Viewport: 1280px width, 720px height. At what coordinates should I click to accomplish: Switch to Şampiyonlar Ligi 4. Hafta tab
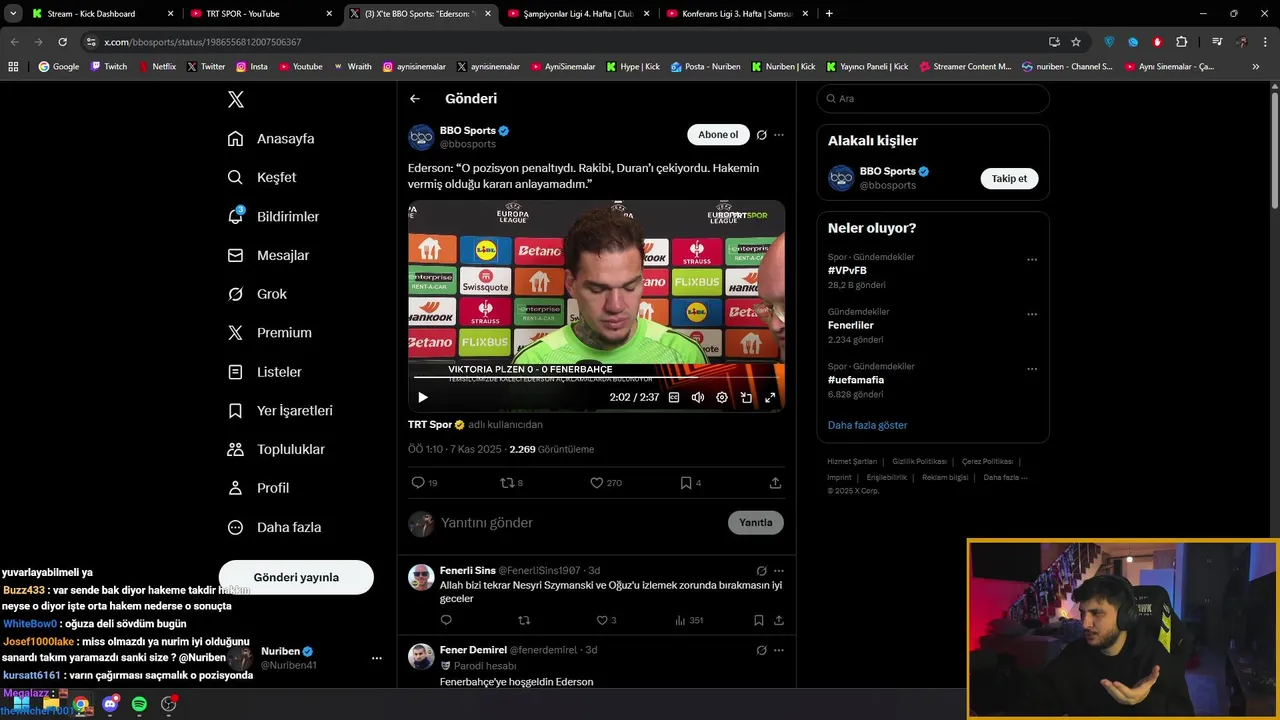[579, 14]
